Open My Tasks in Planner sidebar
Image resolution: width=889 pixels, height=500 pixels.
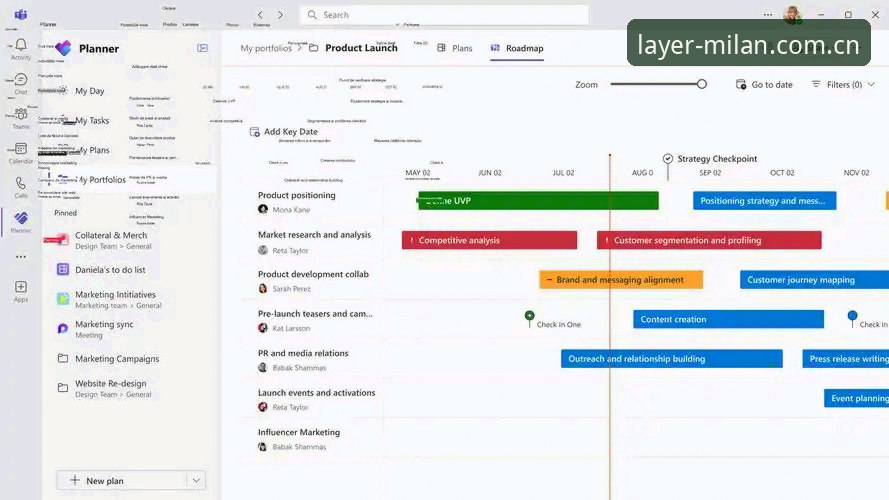click(92, 120)
